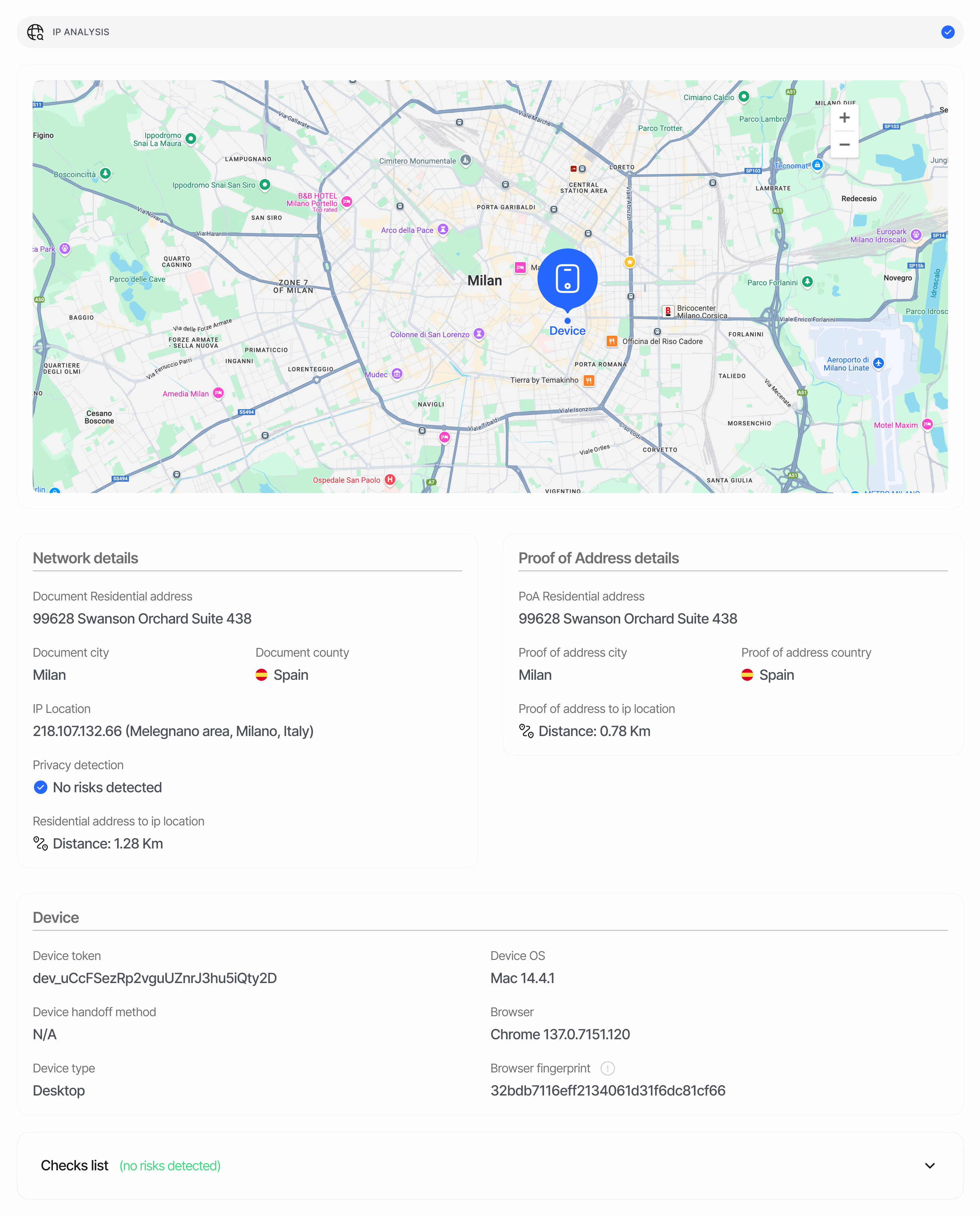The width and height of the screenshot is (980, 1216).
Task: Click the IP address 218.107.132.66 text
Action: coord(77,731)
